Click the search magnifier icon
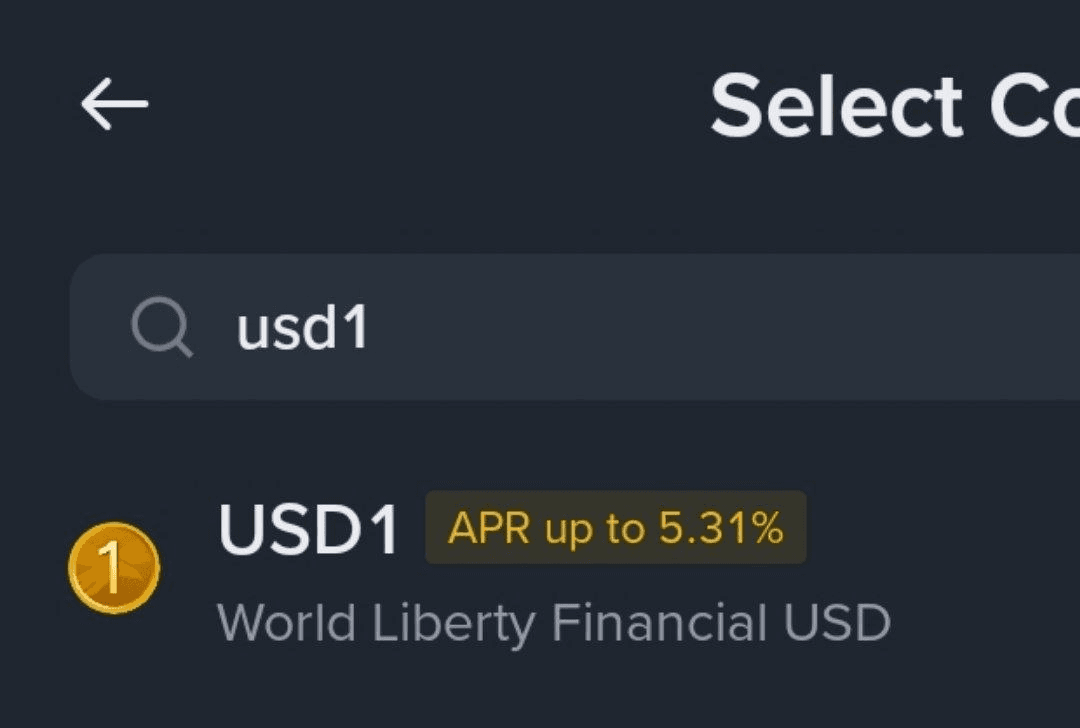 click(161, 328)
